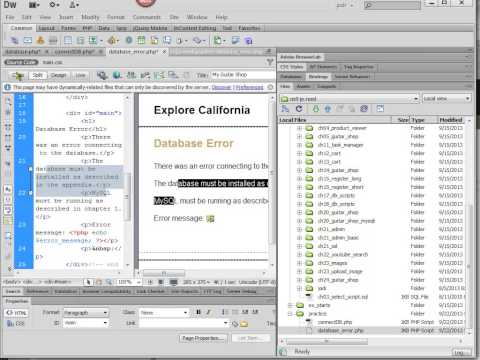Toggle Bold in Properties panel

pos(199,312)
